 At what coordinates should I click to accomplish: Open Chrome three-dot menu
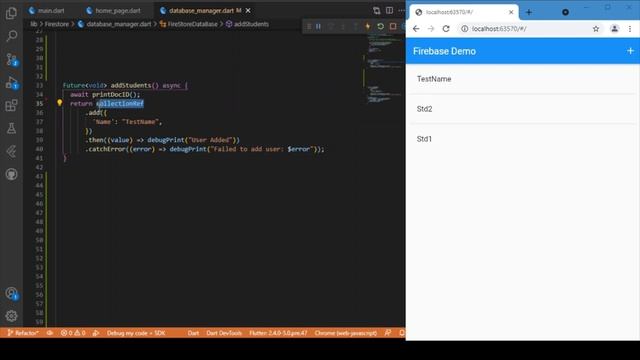[x=630, y=29]
